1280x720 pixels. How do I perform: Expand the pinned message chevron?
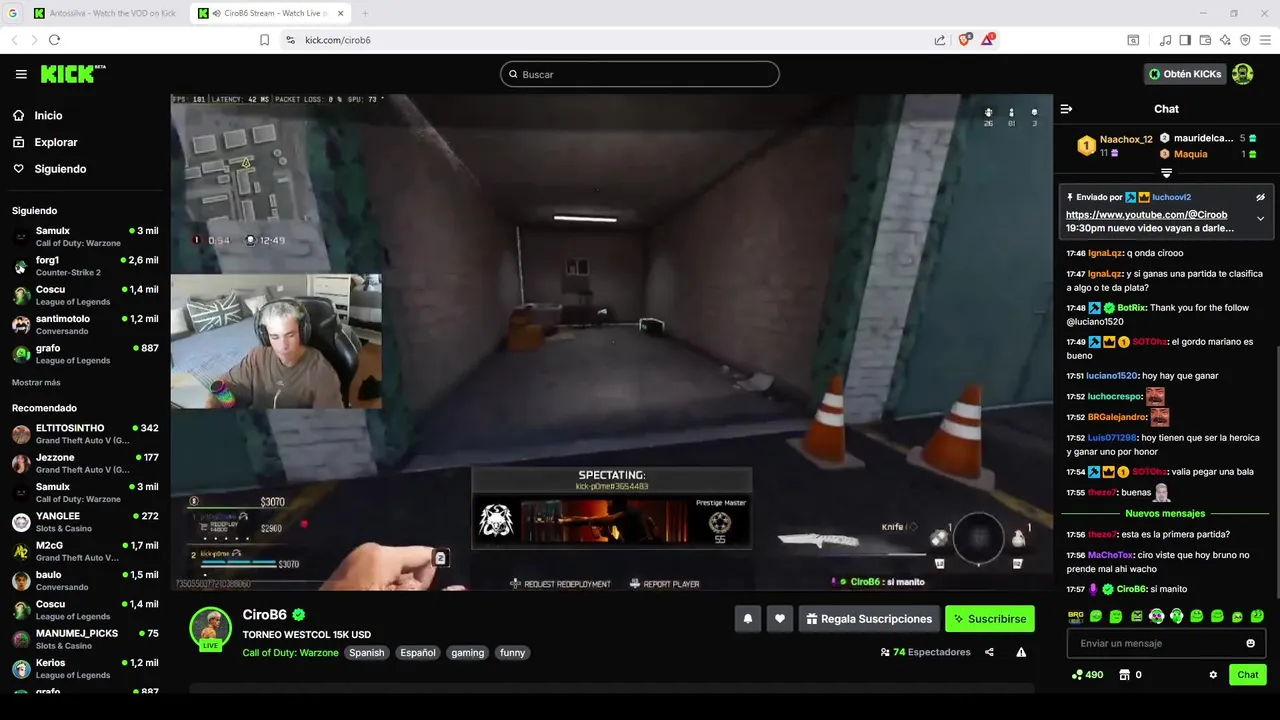(1260, 219)
